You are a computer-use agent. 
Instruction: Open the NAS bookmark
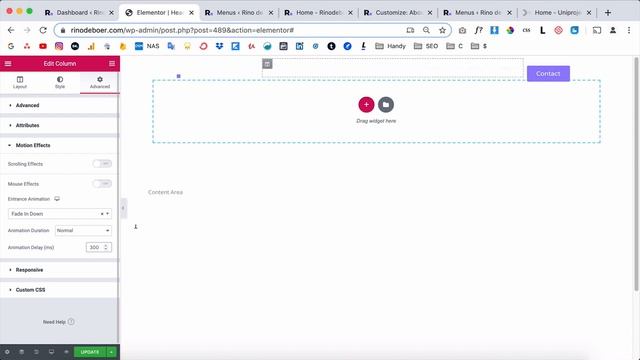pos(147,46)
